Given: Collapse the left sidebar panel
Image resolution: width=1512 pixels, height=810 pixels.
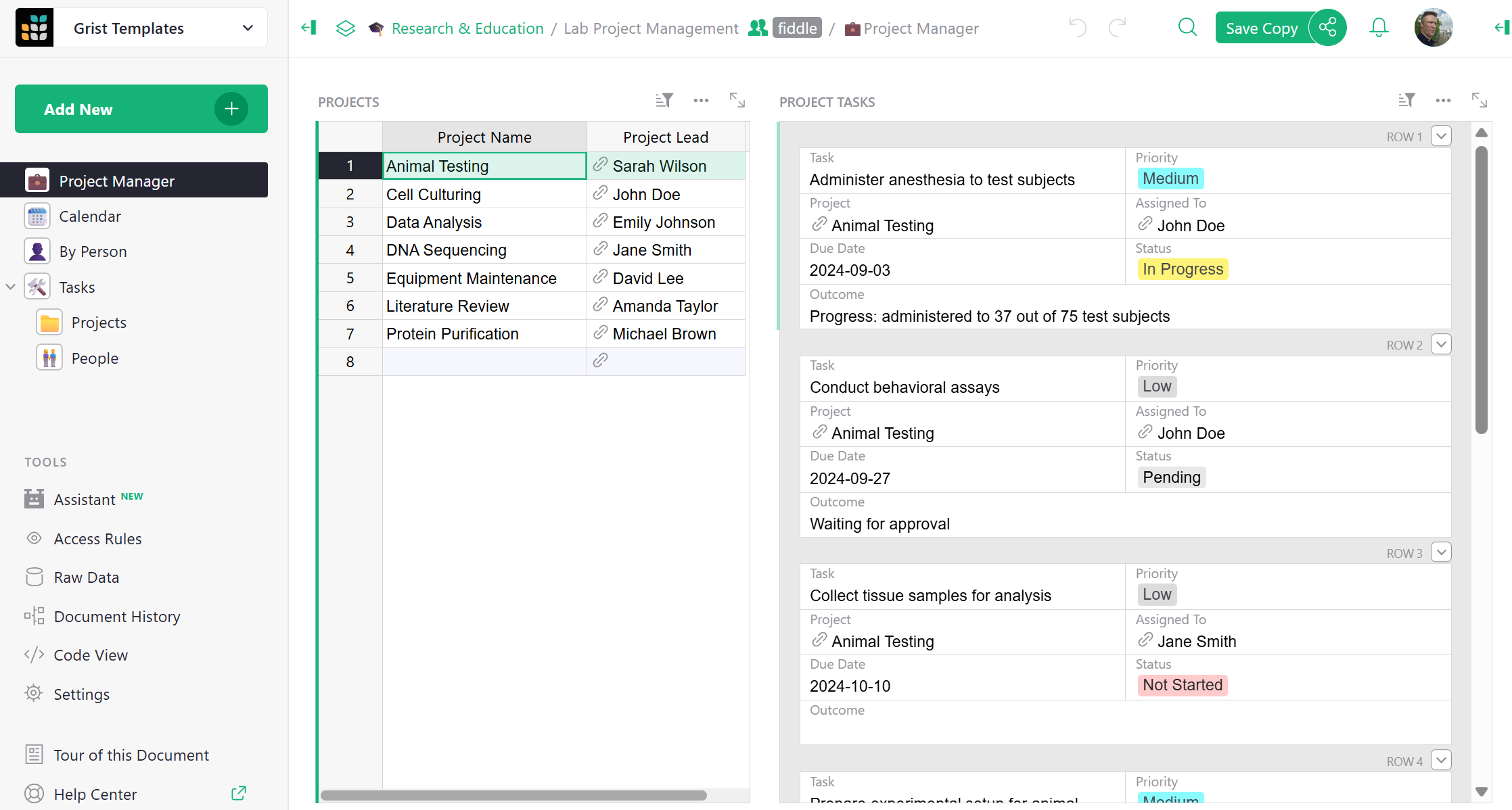Looking at the screenshot, I should pyautogui.click(x=309, y=28).
